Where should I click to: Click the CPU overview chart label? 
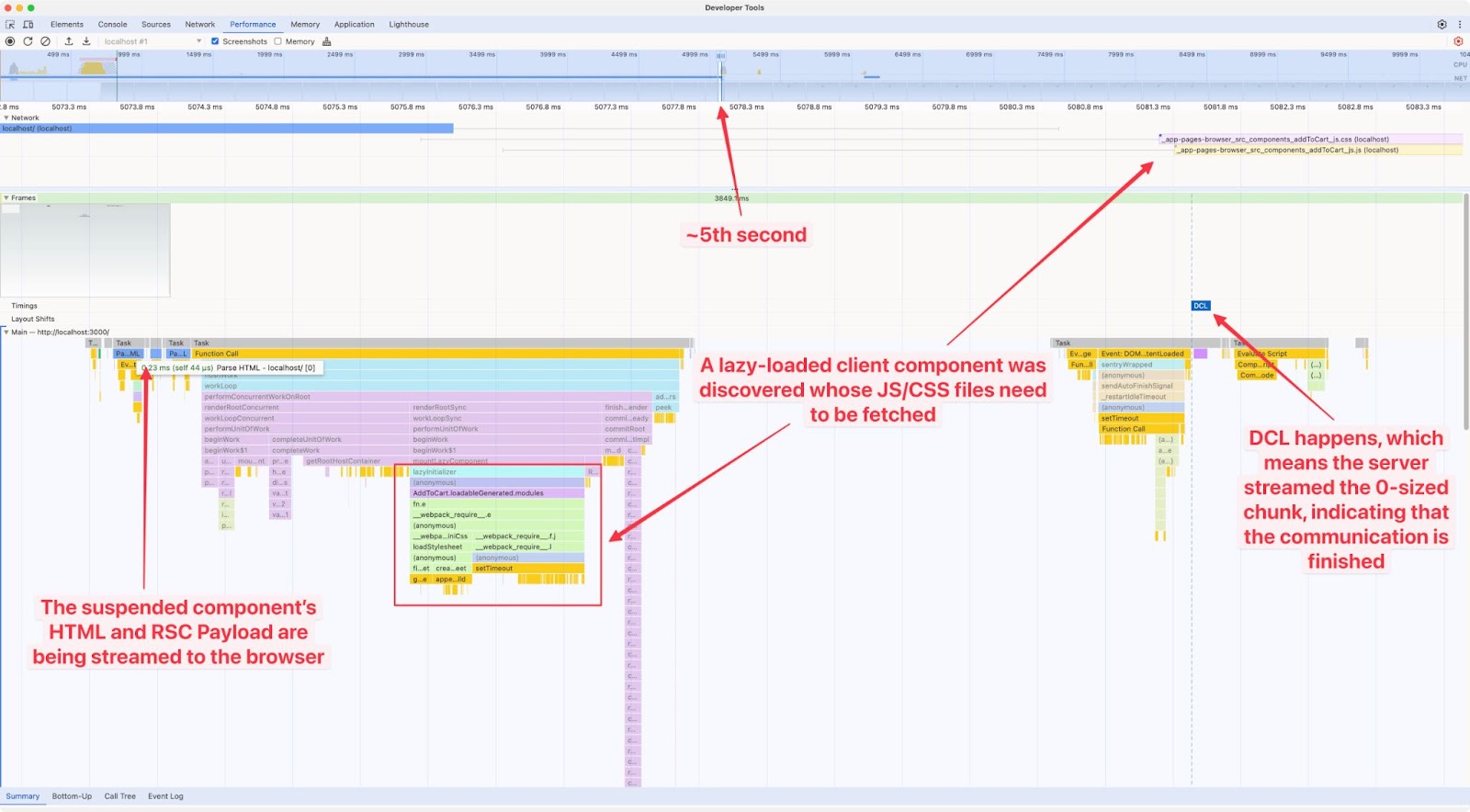(1460, 65)
